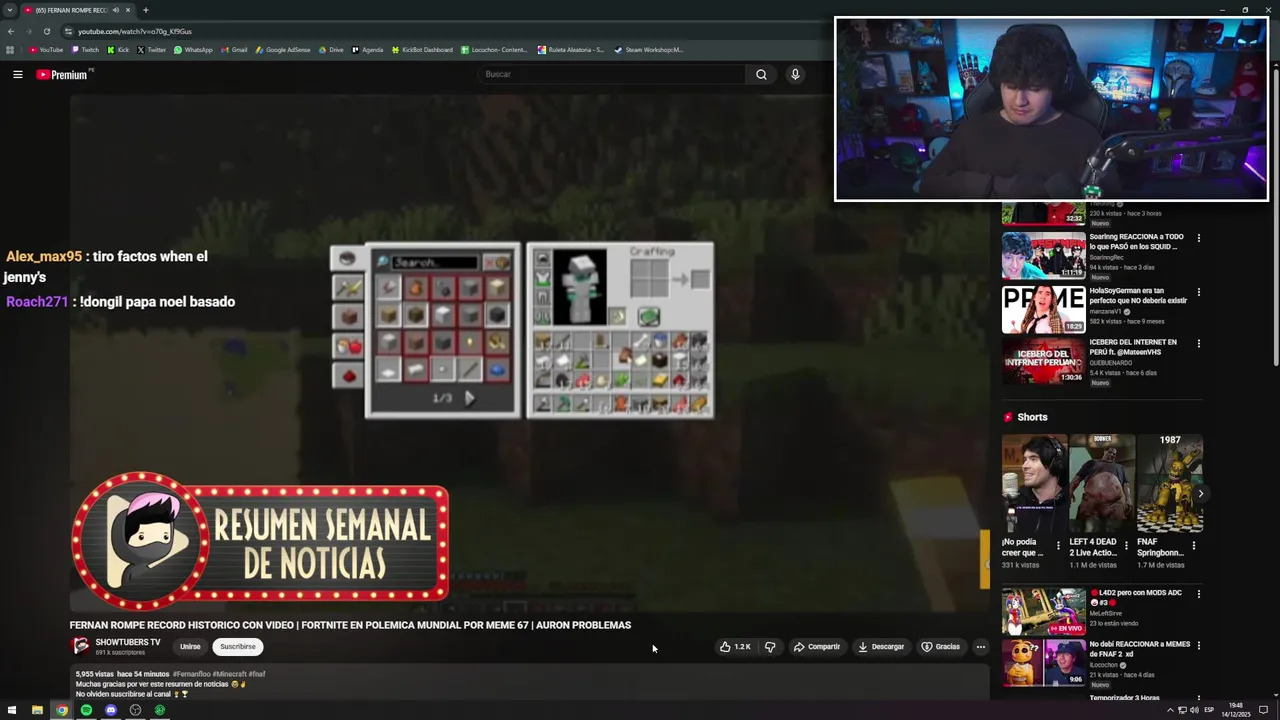Mute the FERNAN ROMPE tab audio icon
The height and width of the screenshot is (720, 1280).
(x=116, y=10)
